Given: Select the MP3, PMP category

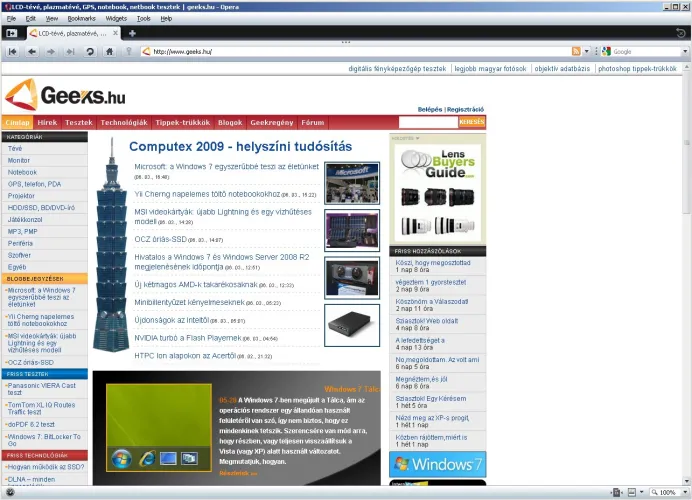Looking at the screenshot, I should (x=23, y=231).
